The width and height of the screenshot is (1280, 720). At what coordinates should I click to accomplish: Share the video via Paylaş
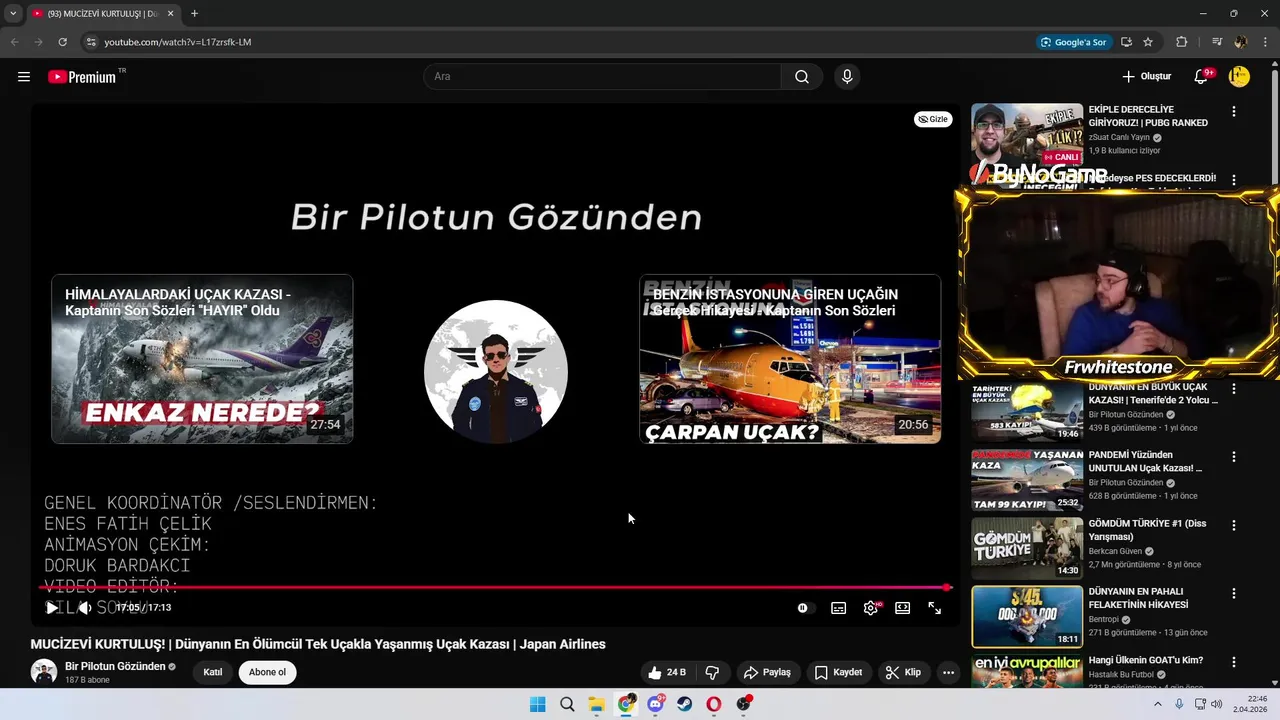(x=768, y=672)
